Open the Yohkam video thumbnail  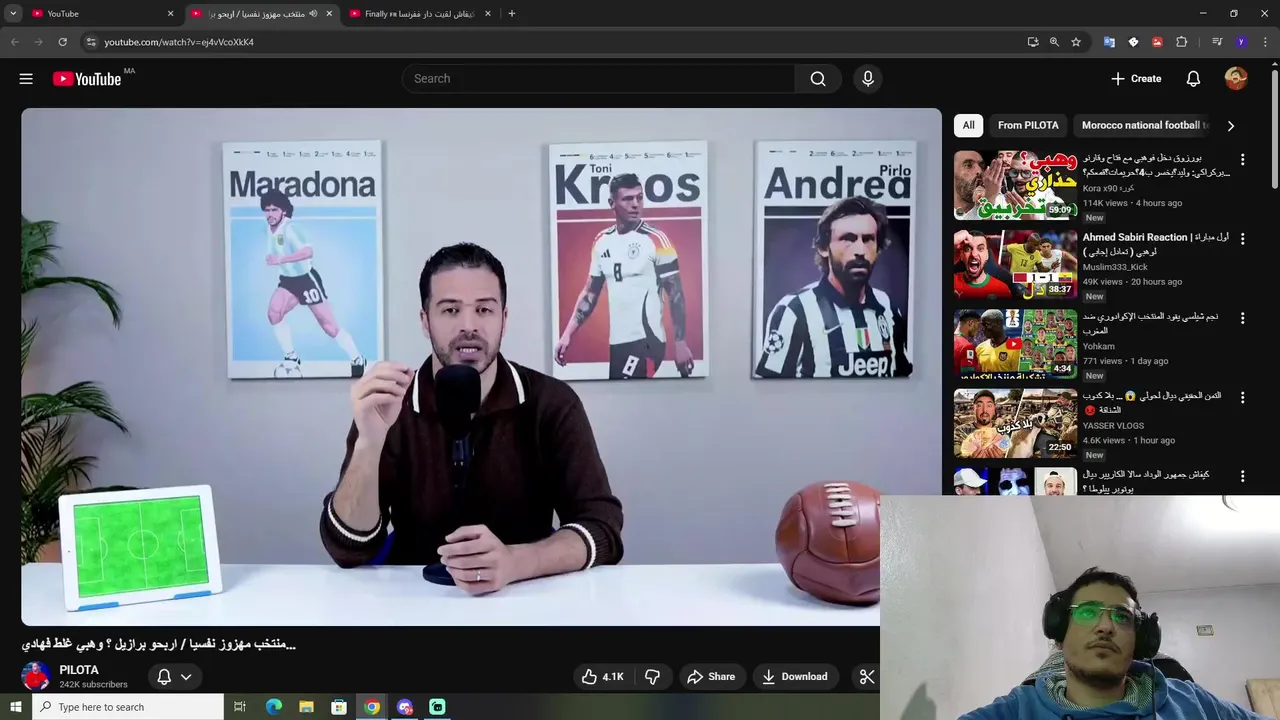pos(1015,343)
